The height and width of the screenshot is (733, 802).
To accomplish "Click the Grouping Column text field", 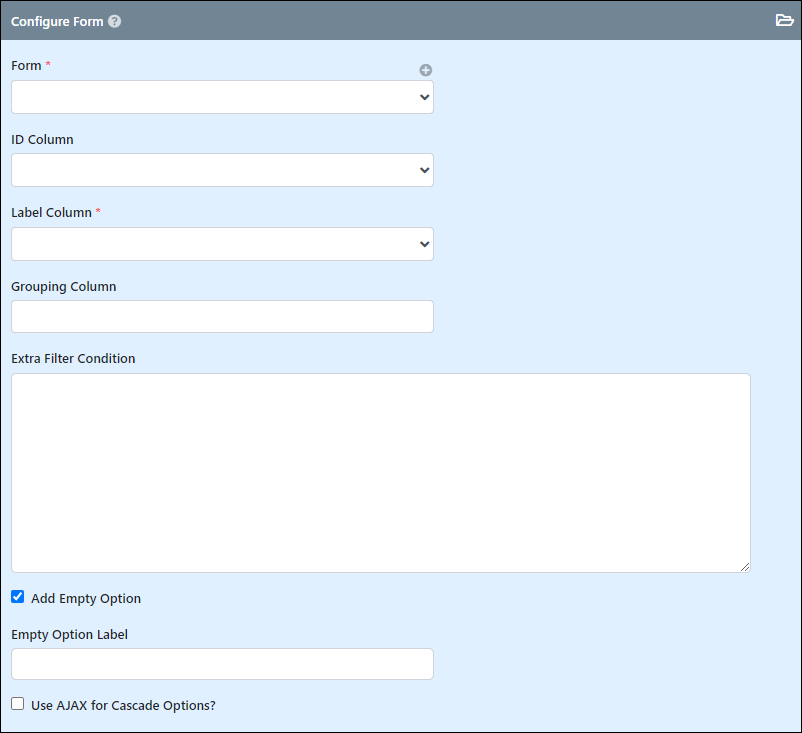I will pyautogui.click(x=222, y=317).
